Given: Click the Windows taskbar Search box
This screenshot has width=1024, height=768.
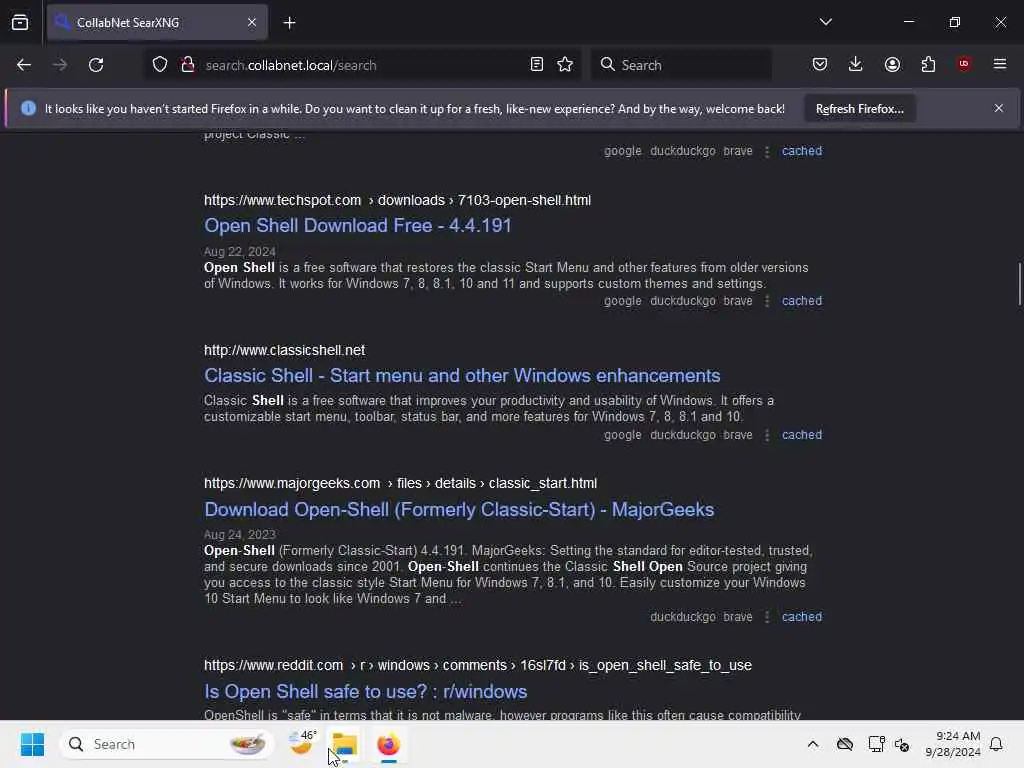Looking at the screenshot, I should [x=167, y=744].
